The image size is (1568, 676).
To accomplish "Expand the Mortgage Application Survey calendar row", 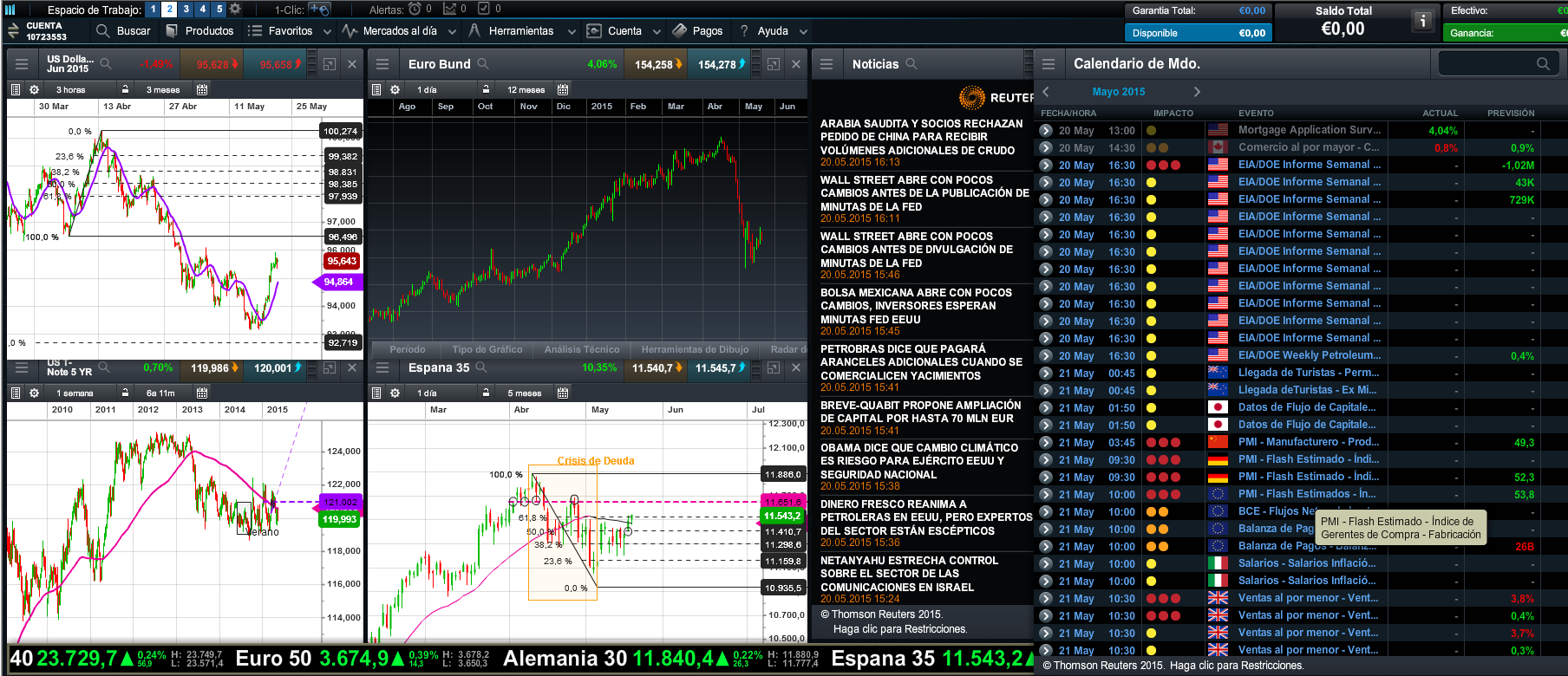I will 1046,131.
